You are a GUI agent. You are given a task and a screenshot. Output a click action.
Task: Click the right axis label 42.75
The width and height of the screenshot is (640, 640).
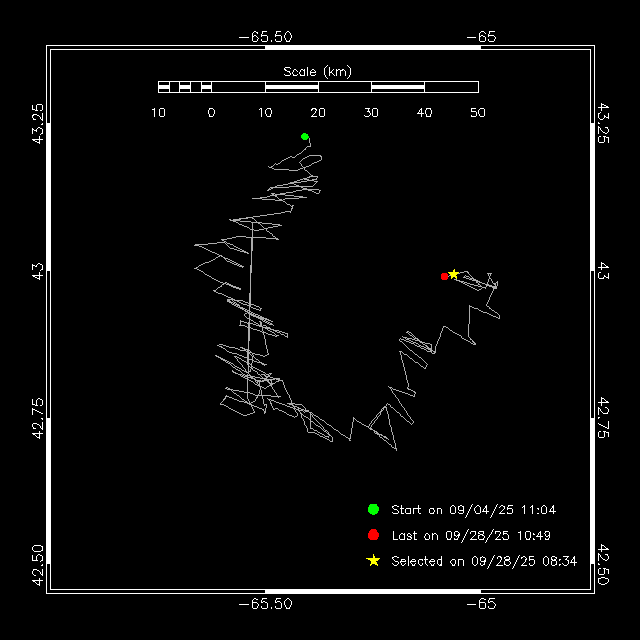click(x=603, y=417)
